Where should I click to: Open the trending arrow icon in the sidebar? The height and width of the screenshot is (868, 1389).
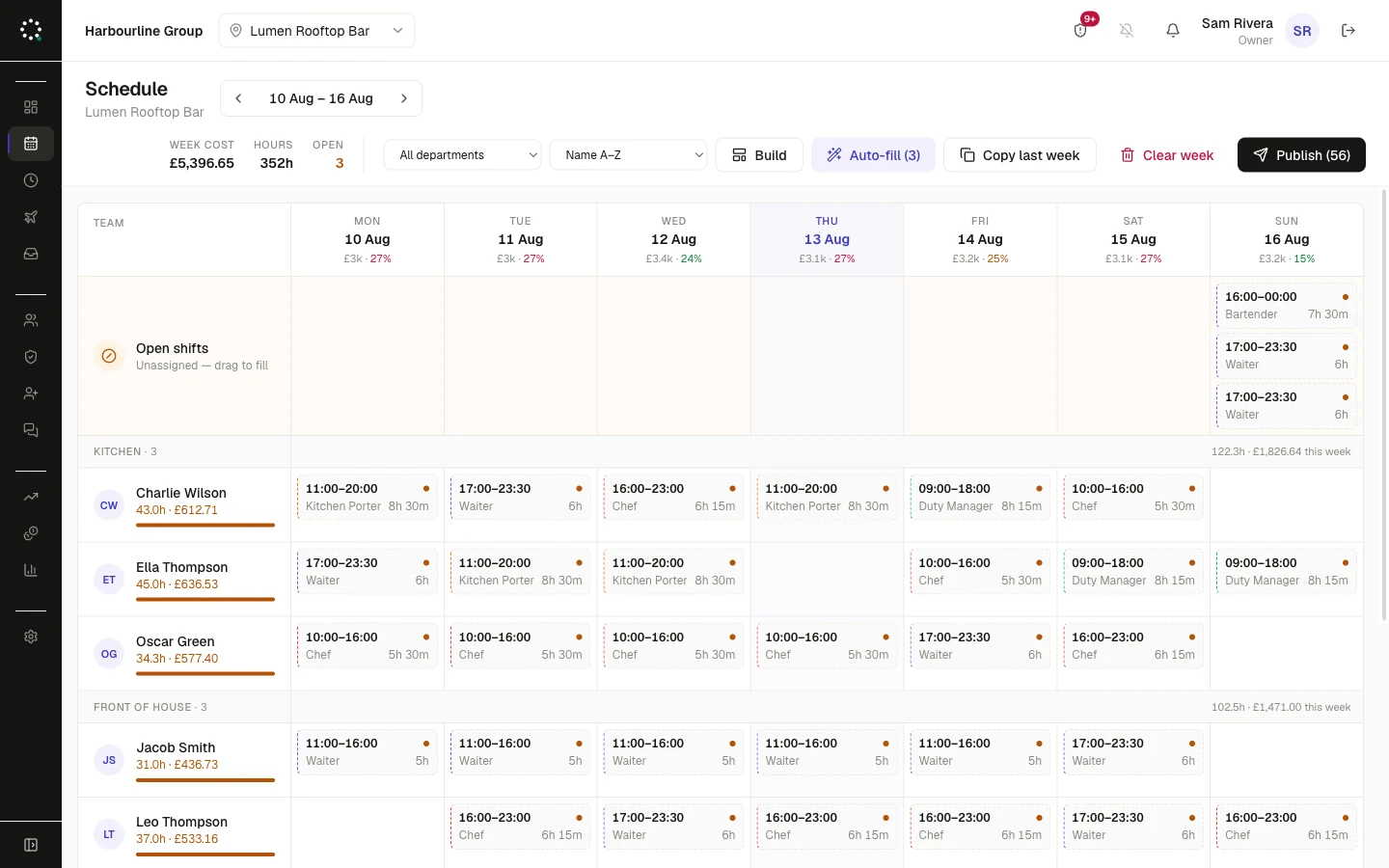pyautogui.click(x=31, y=497)
